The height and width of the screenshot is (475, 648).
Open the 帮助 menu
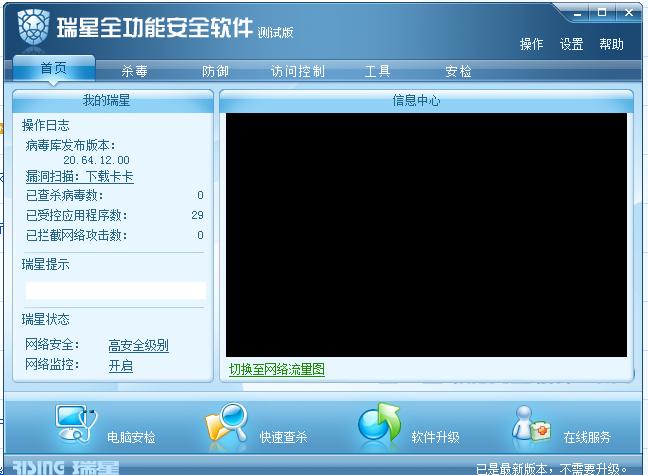coord(612,44)
